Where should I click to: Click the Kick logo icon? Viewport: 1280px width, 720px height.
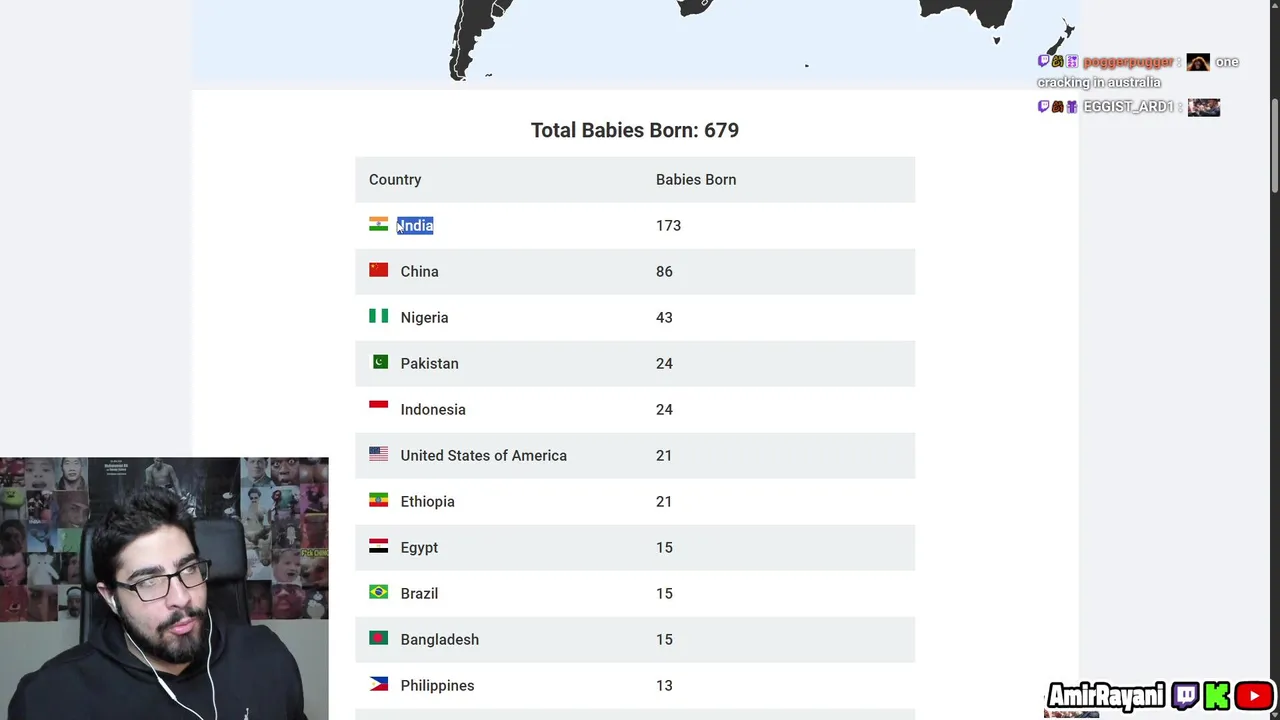tap(1218, 696)
